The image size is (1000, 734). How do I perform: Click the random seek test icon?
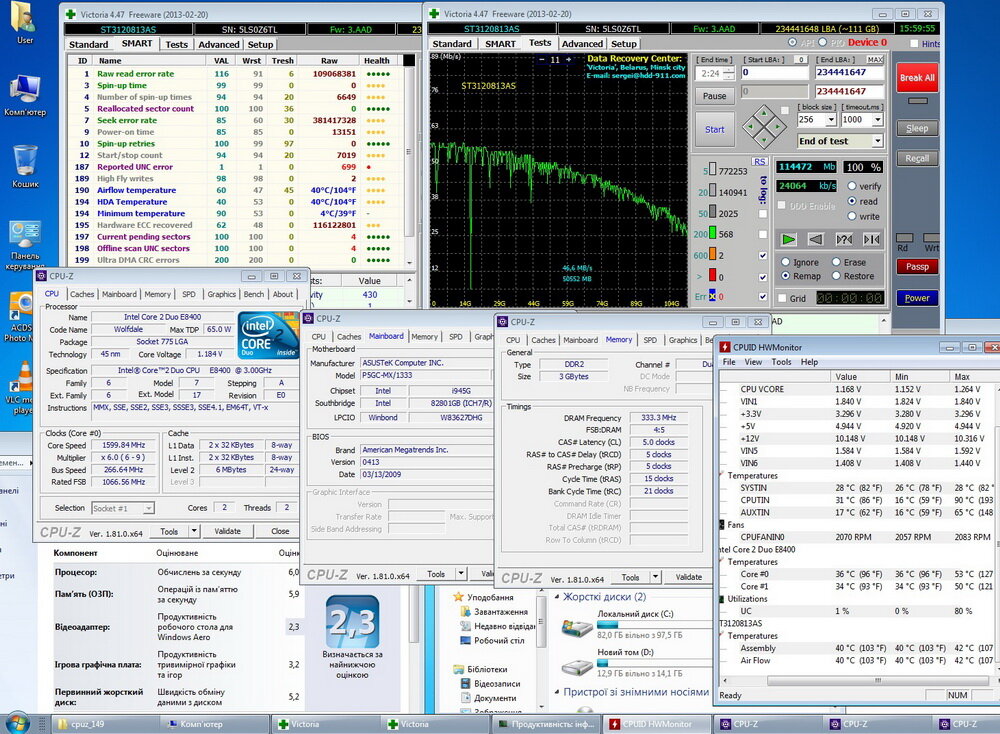click(844, 239)
